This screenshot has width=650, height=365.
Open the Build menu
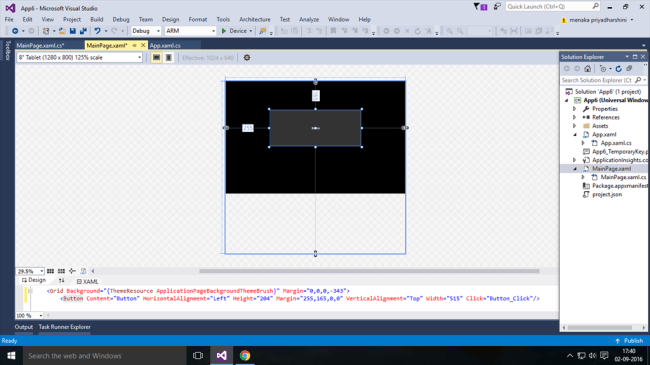[97, 19]
